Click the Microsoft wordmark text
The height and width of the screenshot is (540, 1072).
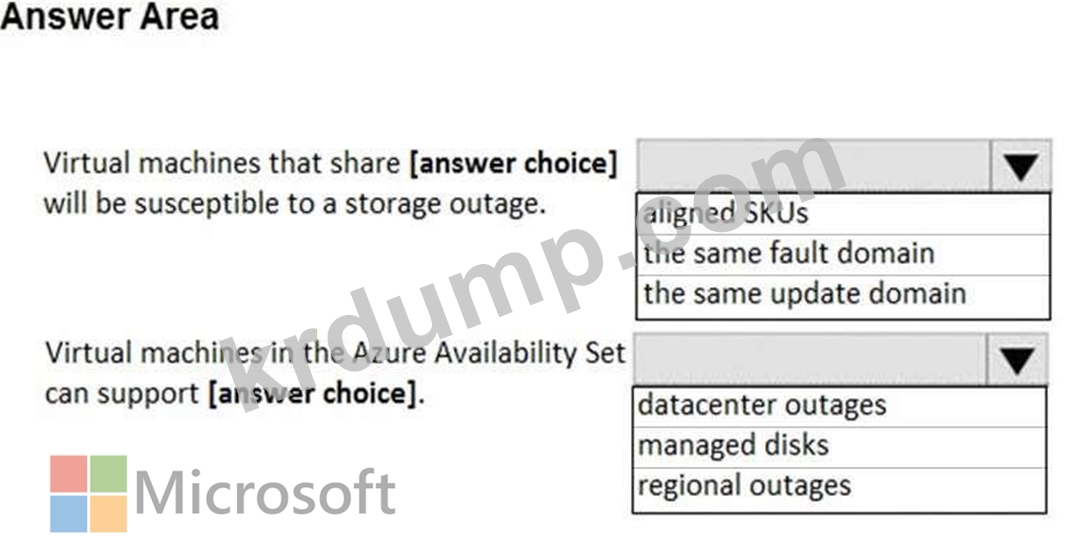(x=265, y=494)
